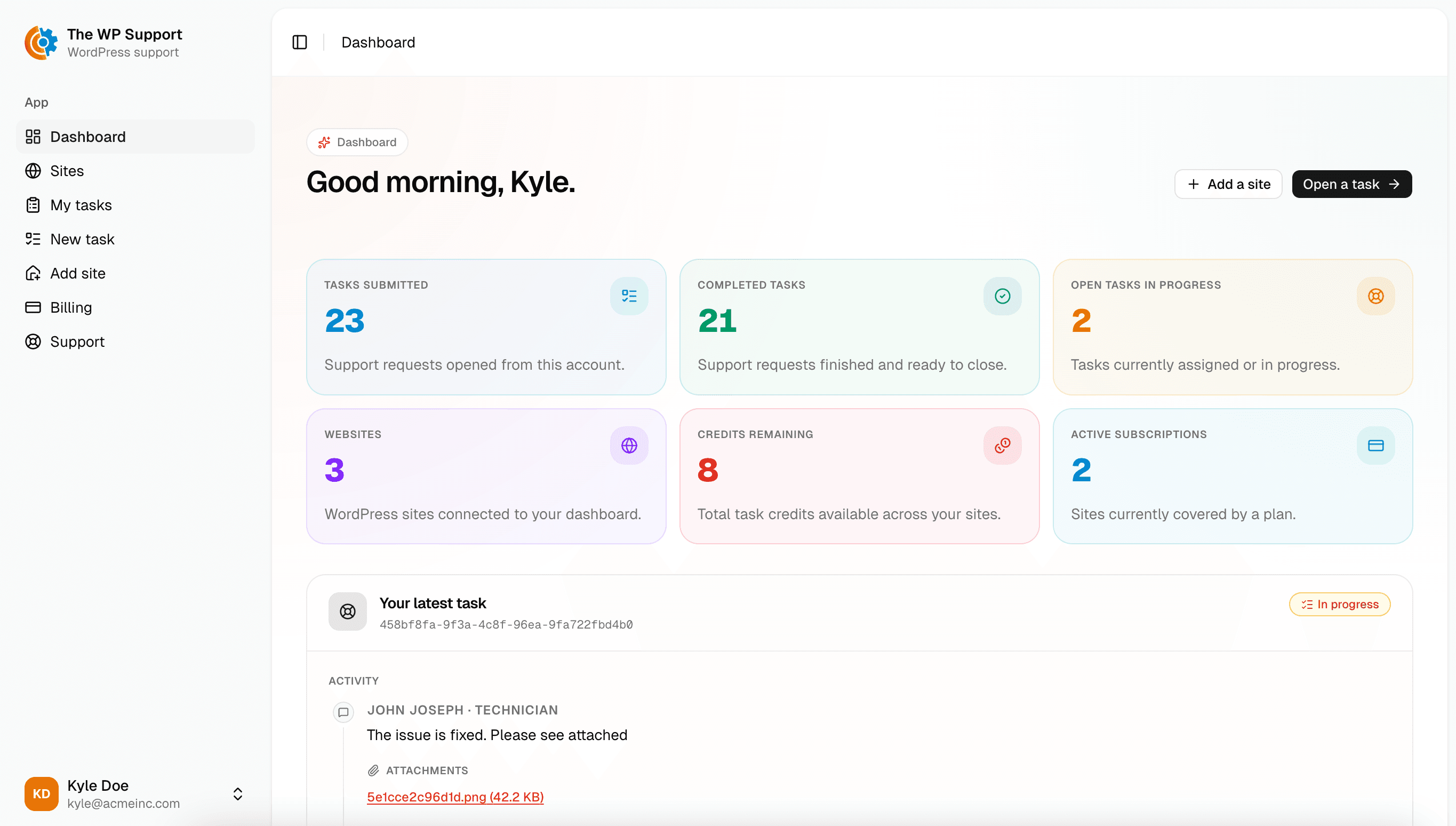The height and width of the screenshot is (826, 1456).
Task: Click the Billing card icon
Action: point(33,307)
